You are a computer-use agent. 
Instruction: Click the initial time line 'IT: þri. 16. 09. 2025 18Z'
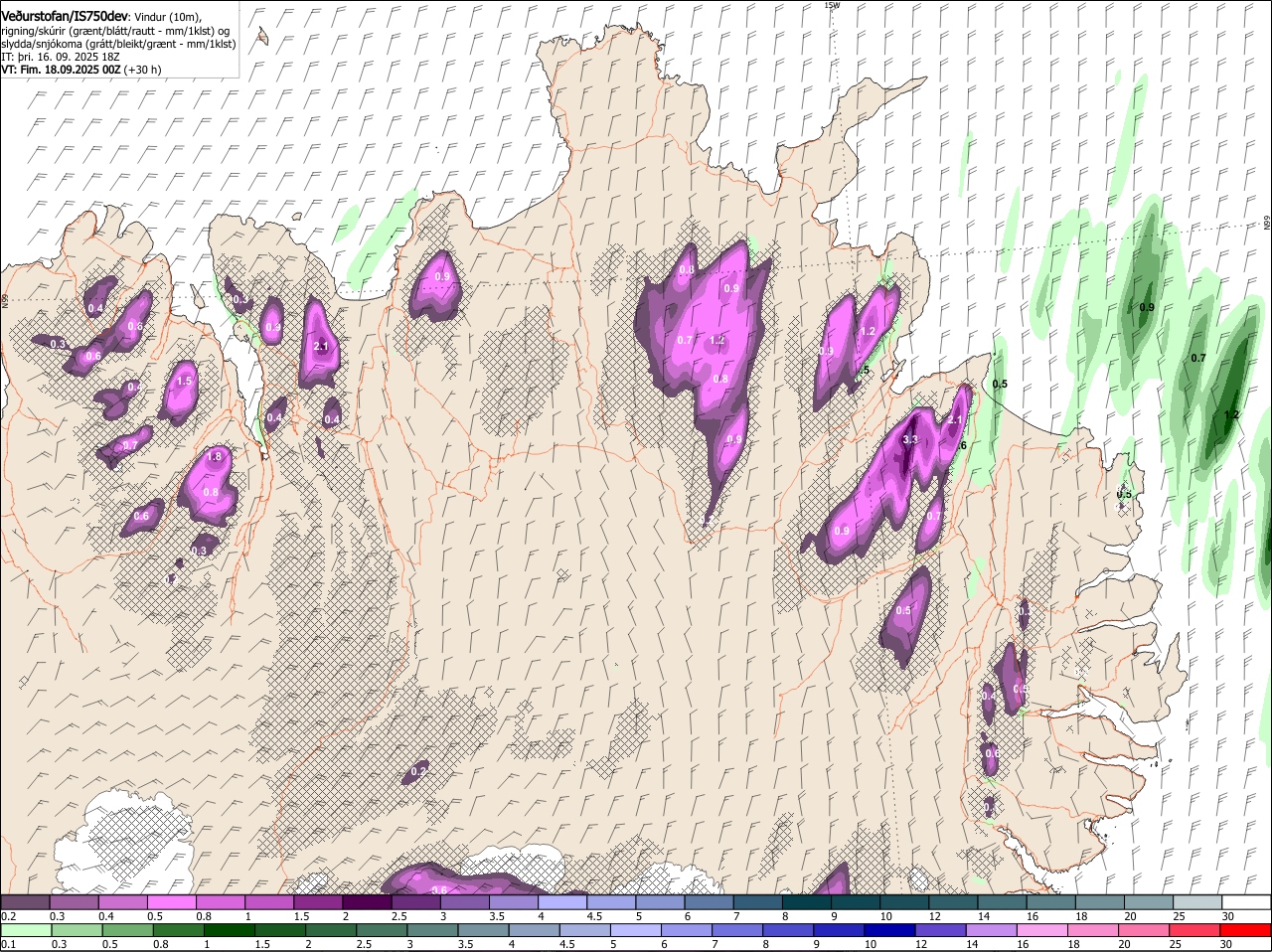61,57
